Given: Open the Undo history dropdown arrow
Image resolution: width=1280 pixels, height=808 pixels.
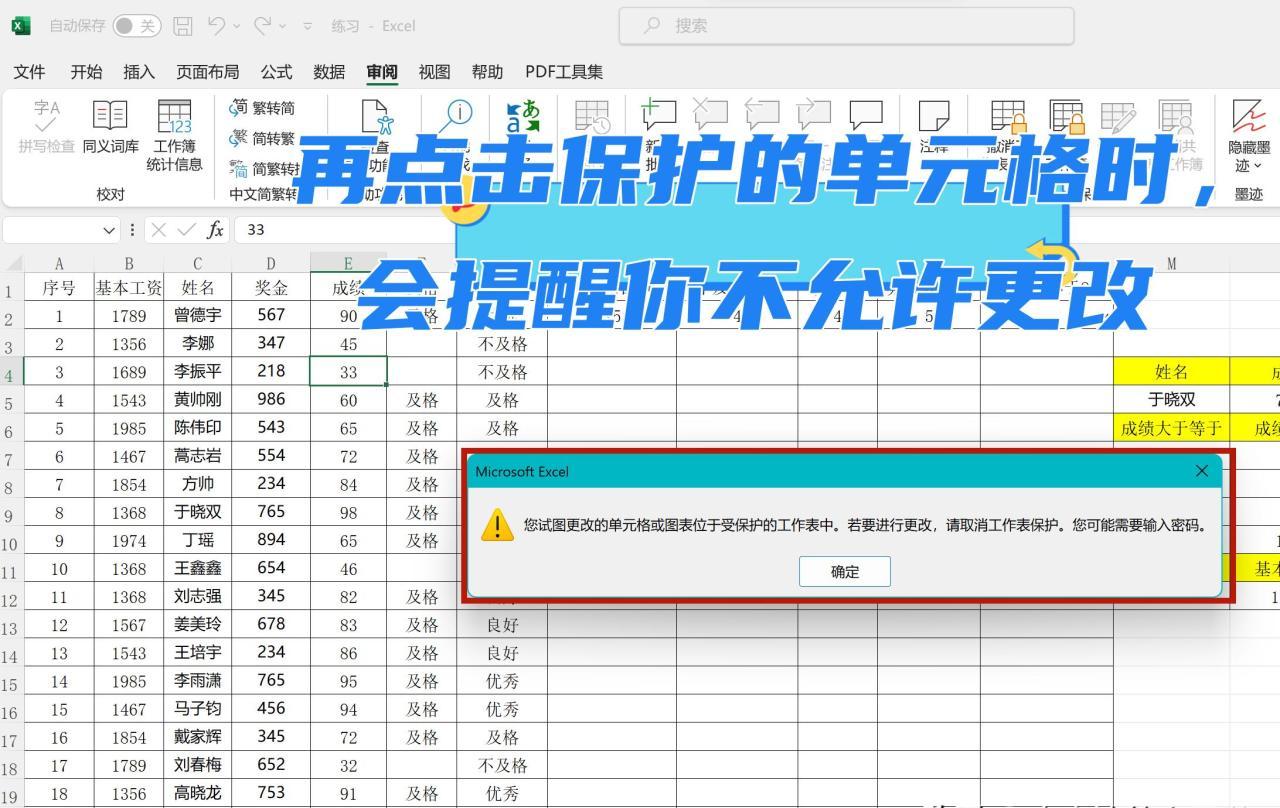Looking at the screenshot, I should point(236,26).
